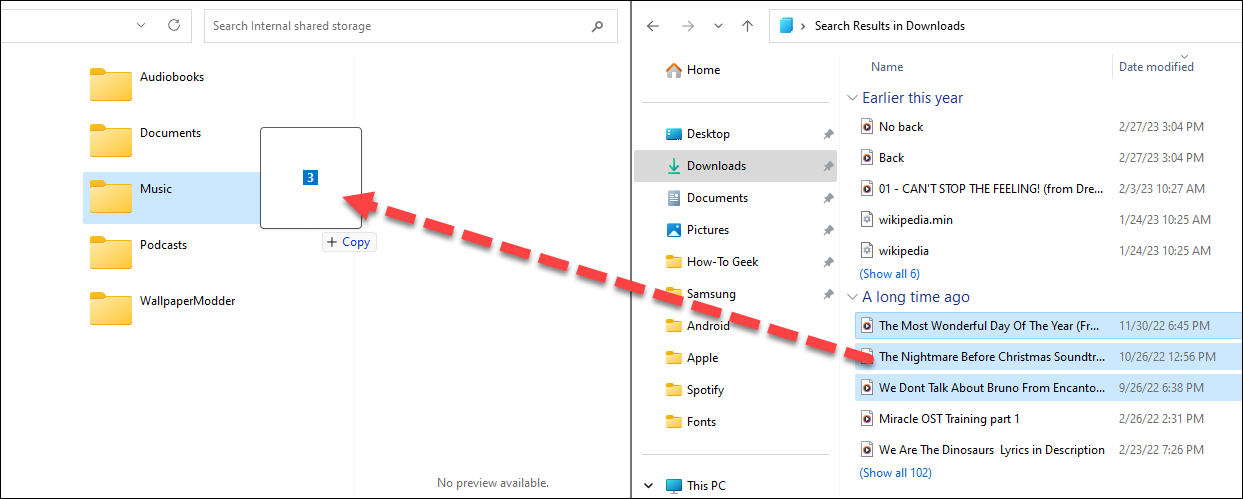Open the Audiobooks folder icon
Screen dimensions: 1243x499
(x=110, y=84)
